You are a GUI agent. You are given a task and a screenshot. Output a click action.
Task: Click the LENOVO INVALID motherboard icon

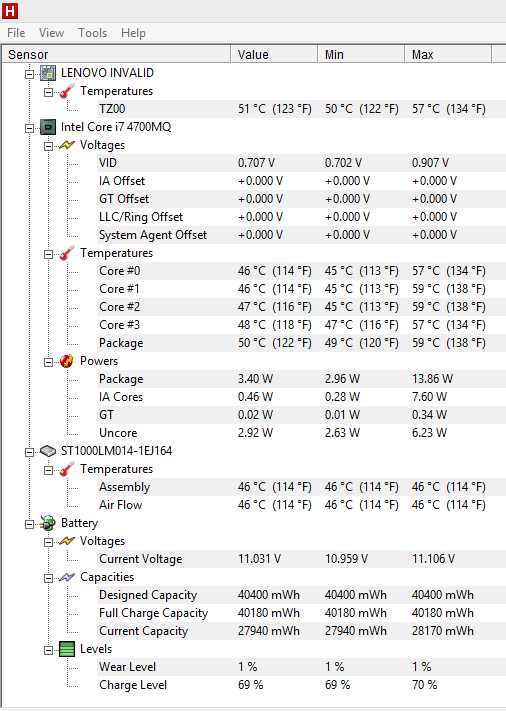click(48, 73)
